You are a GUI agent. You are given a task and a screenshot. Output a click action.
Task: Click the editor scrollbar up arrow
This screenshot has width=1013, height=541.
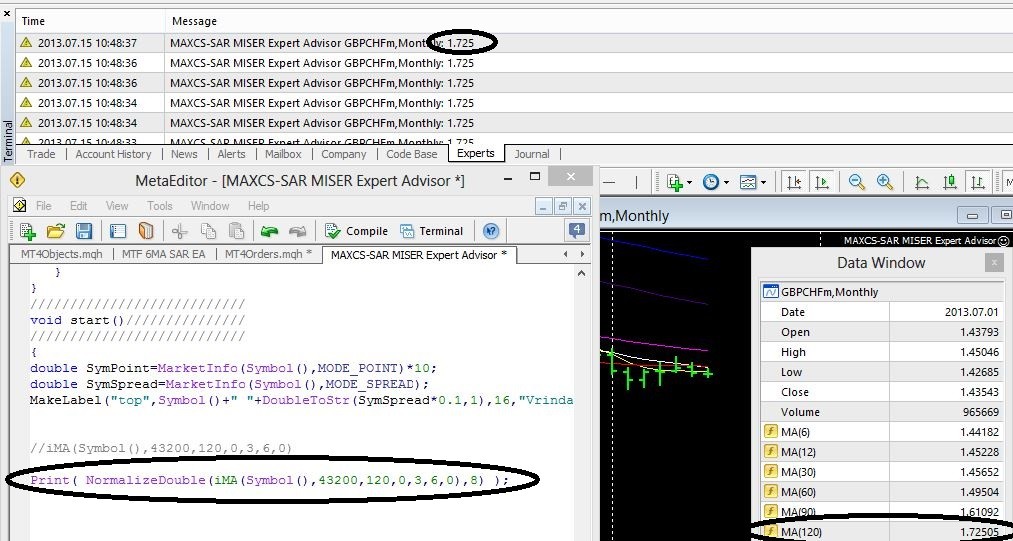pos(581,273)
